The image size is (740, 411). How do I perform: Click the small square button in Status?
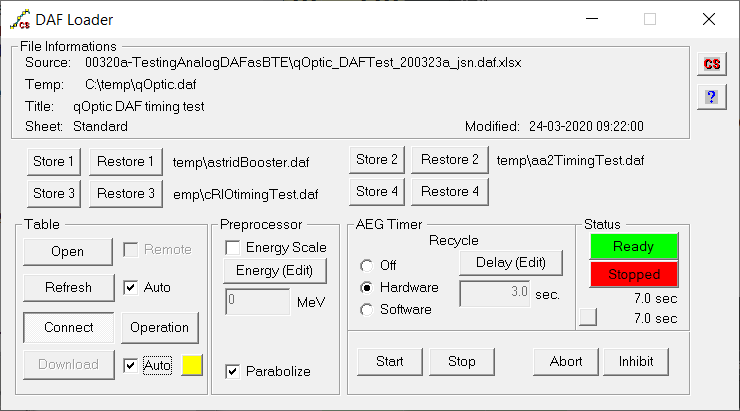click(588, 317)
